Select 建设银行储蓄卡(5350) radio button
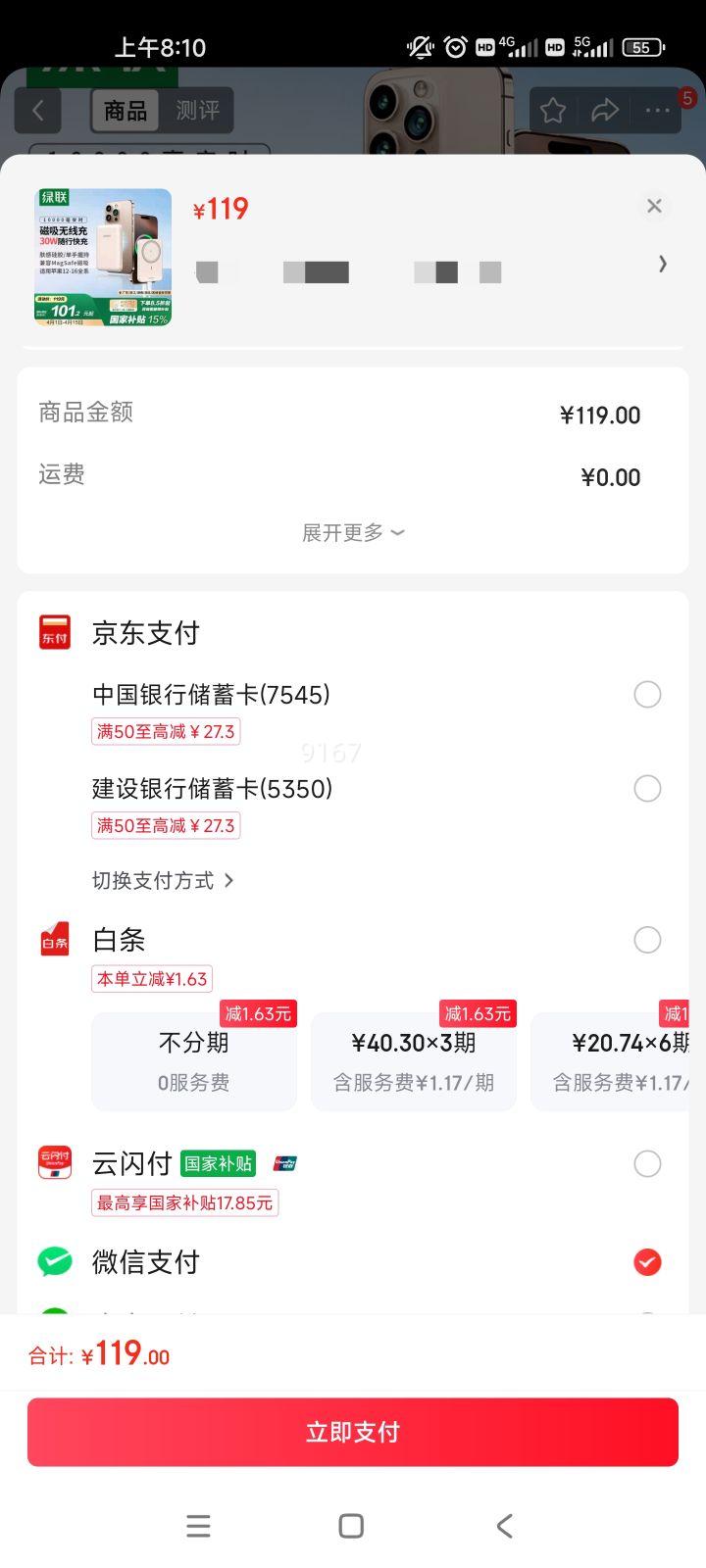706x1568 pixels. click(x=647, y=789)
